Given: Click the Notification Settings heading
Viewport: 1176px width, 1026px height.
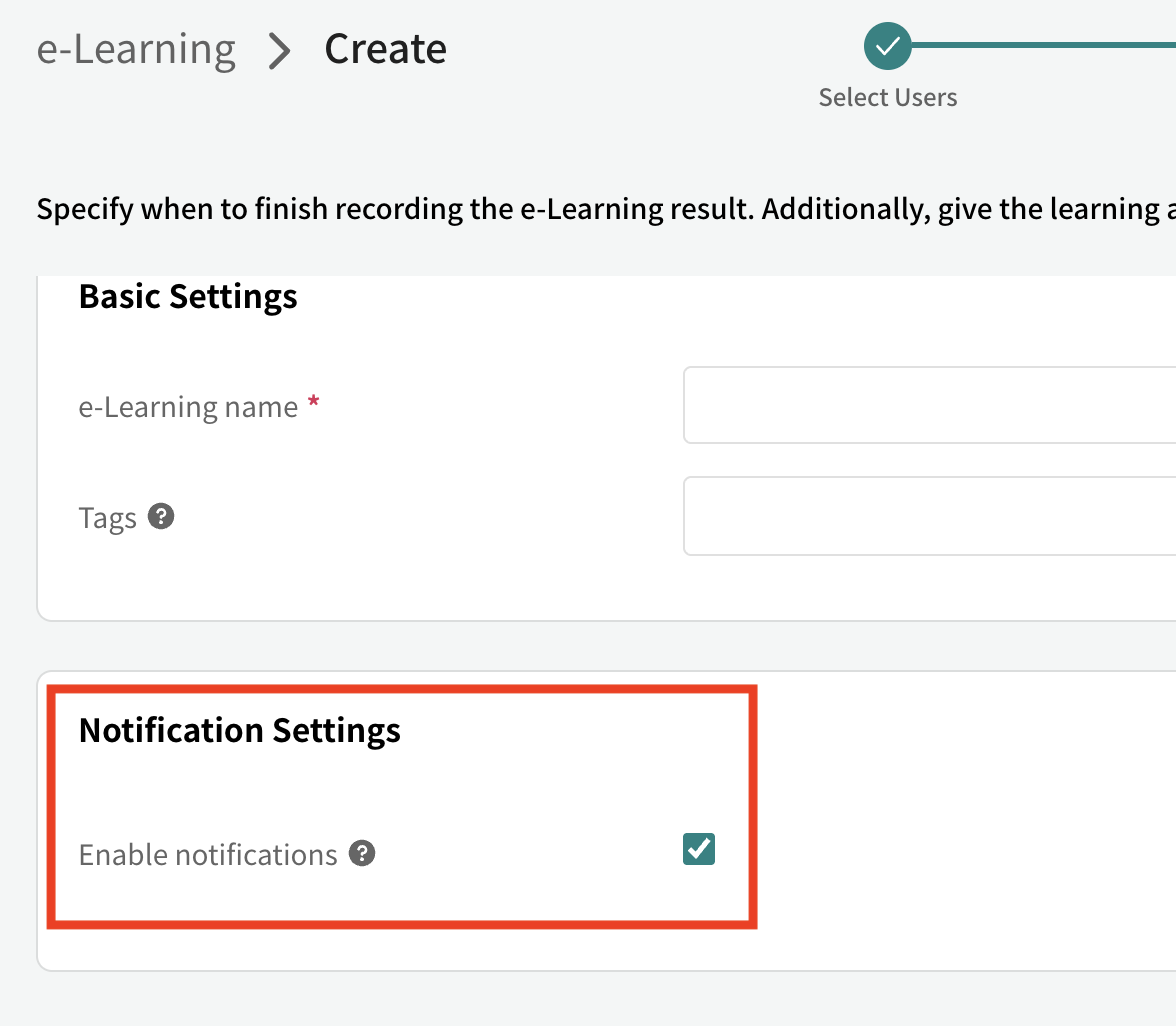Looking at the screenshot, I should coord(240,730).
